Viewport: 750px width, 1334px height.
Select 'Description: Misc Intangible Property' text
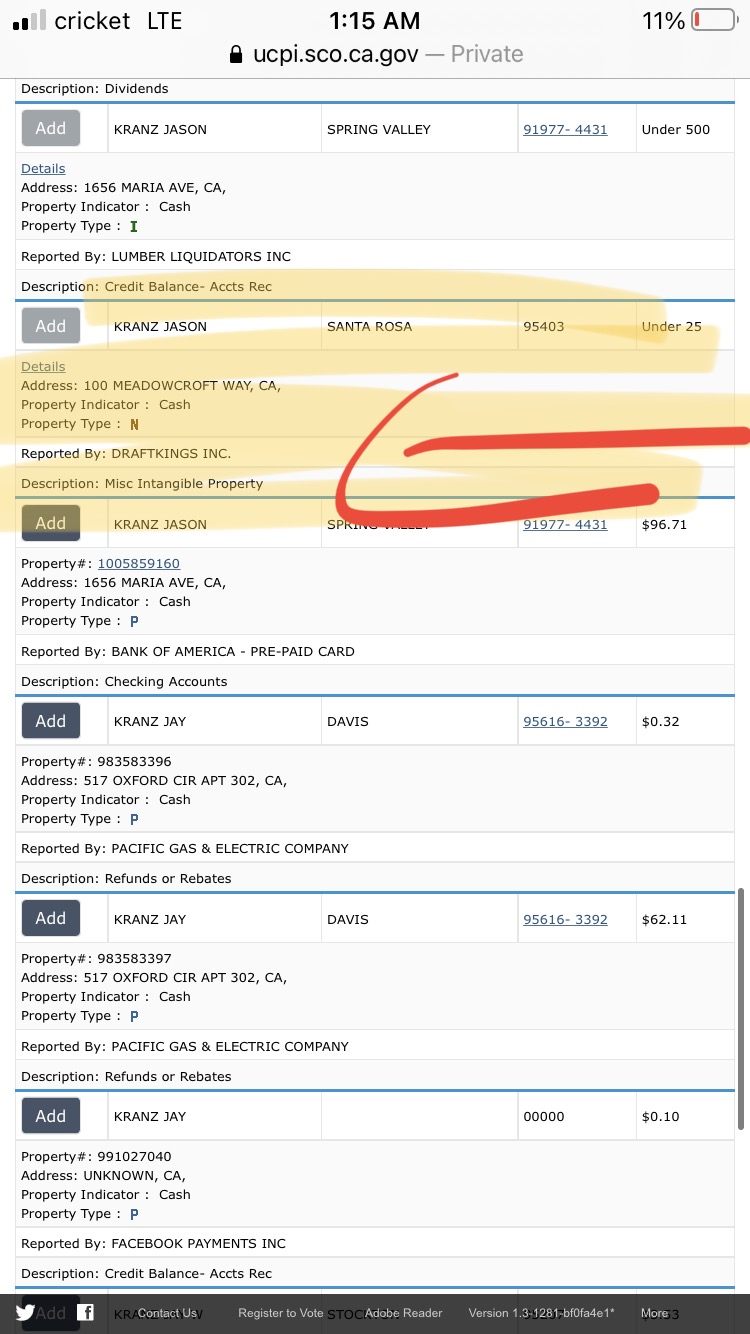coord(142,483)
